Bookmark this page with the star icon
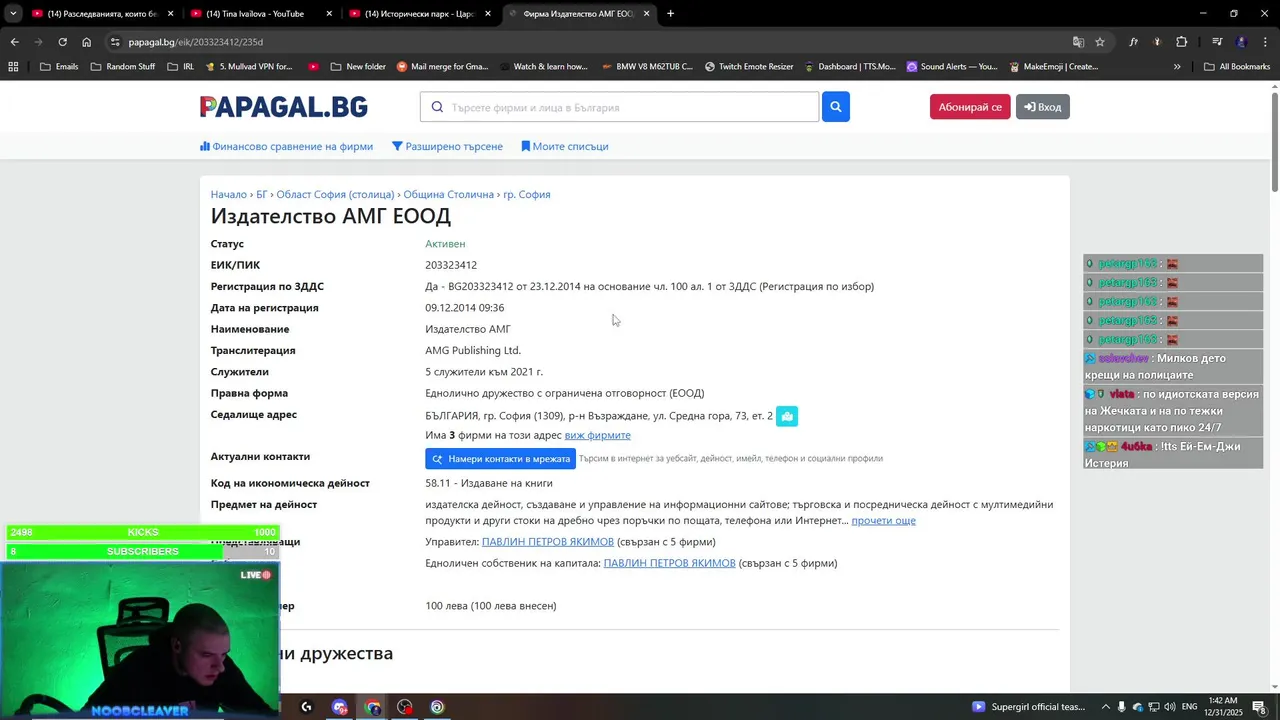The height and width of the screenshot is (720, 1280). (x=1100, y=42)
